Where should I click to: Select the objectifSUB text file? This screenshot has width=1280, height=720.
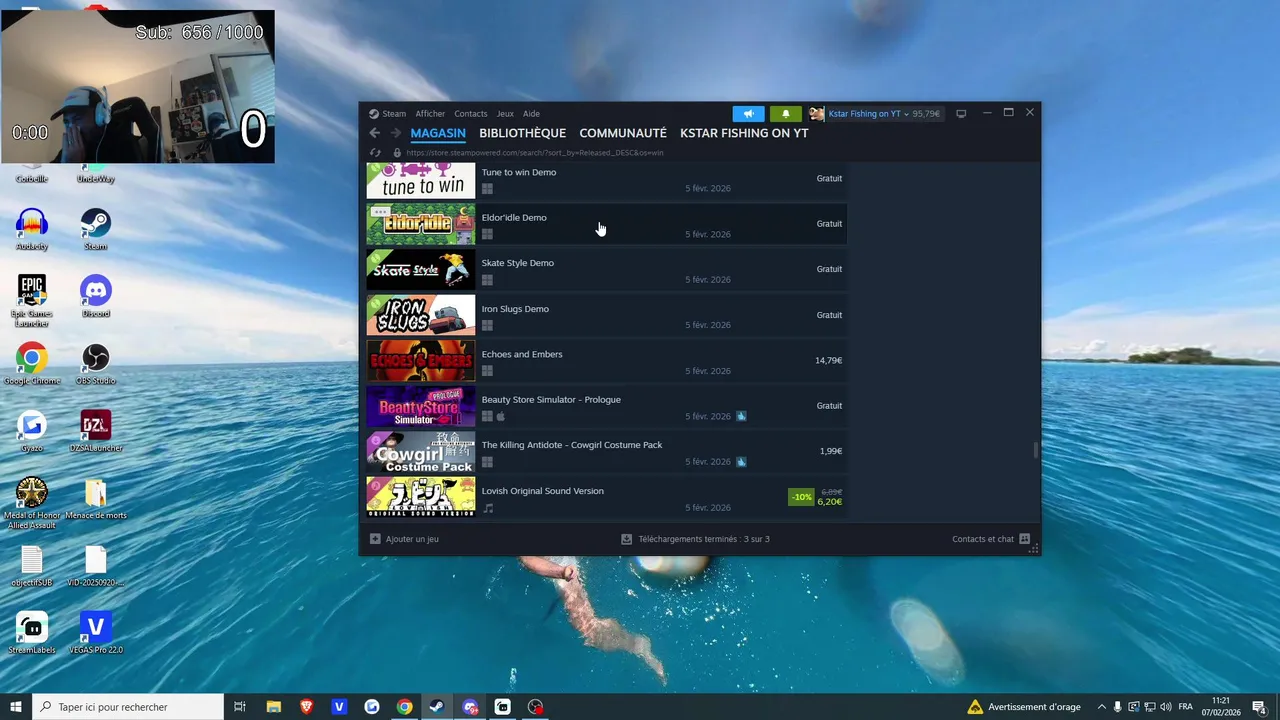pyautogui.click(x=32, y=565)
